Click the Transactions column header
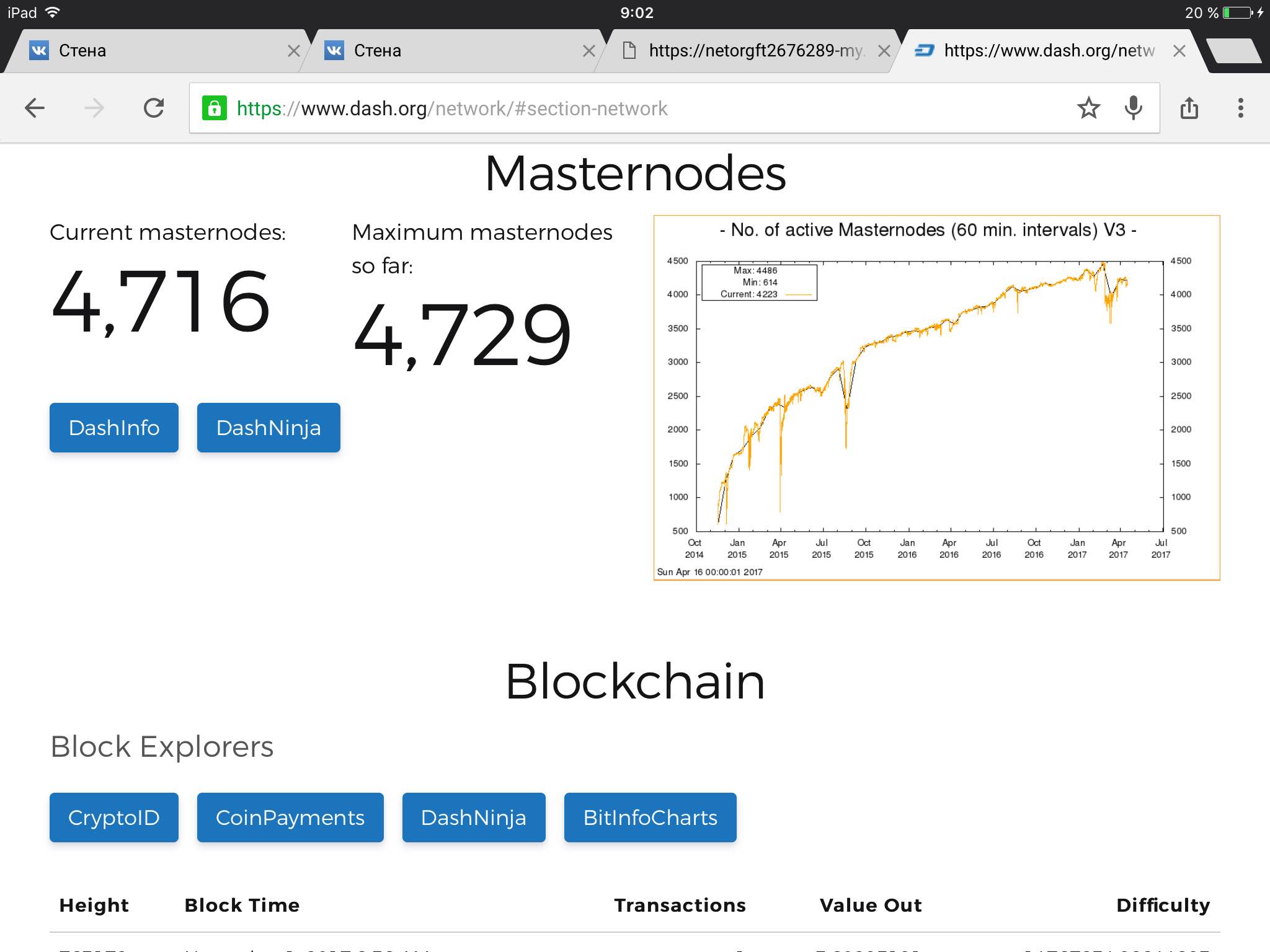1270x952 pixels. tap(680, 906)
